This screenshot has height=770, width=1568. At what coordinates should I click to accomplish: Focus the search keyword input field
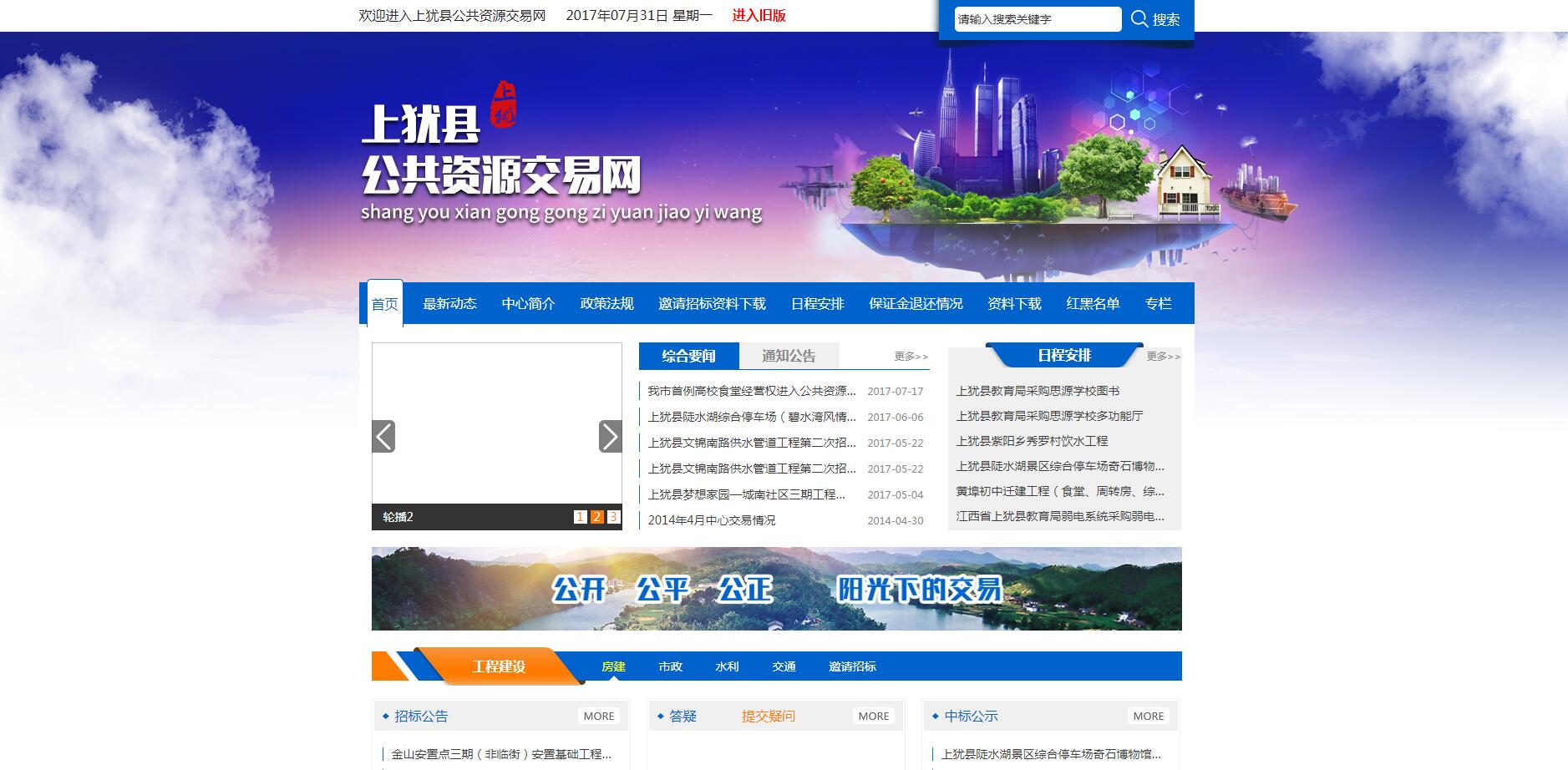1038,19
